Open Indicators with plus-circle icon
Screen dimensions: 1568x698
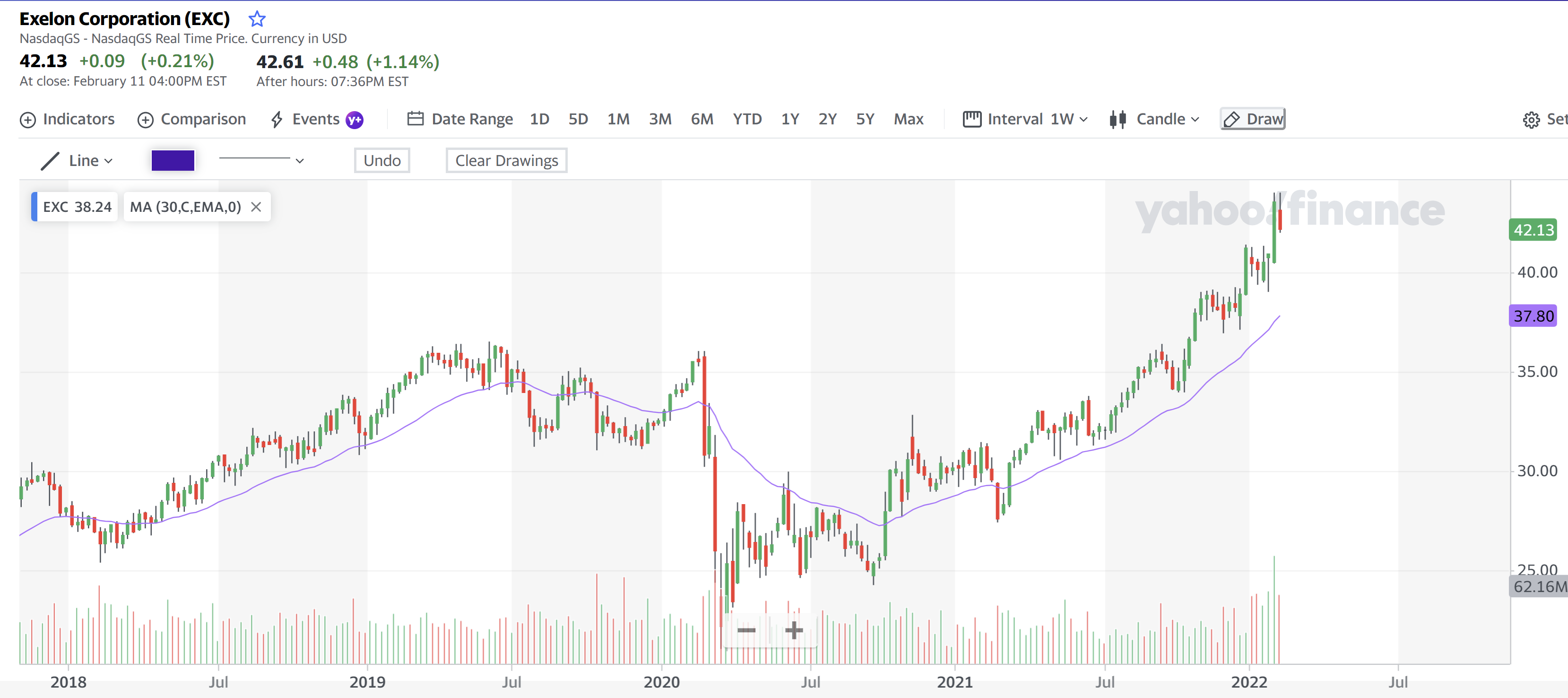point(28,120)
